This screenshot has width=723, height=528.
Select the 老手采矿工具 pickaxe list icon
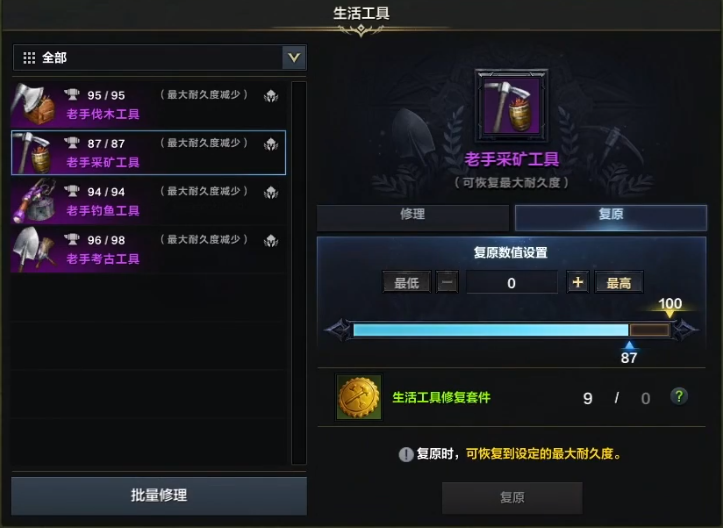32,153
